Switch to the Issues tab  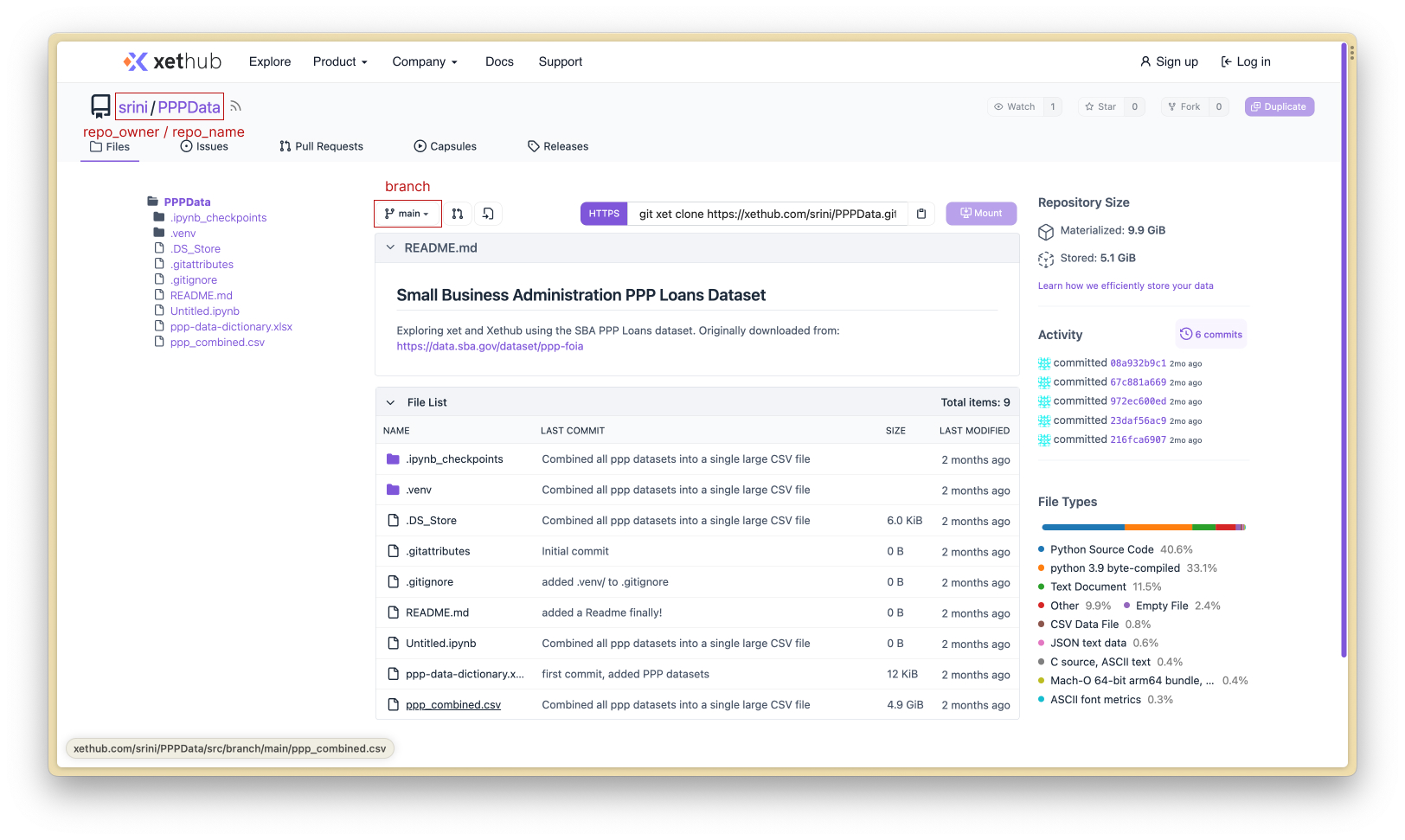pyautogui.click(x=204, y=146)
